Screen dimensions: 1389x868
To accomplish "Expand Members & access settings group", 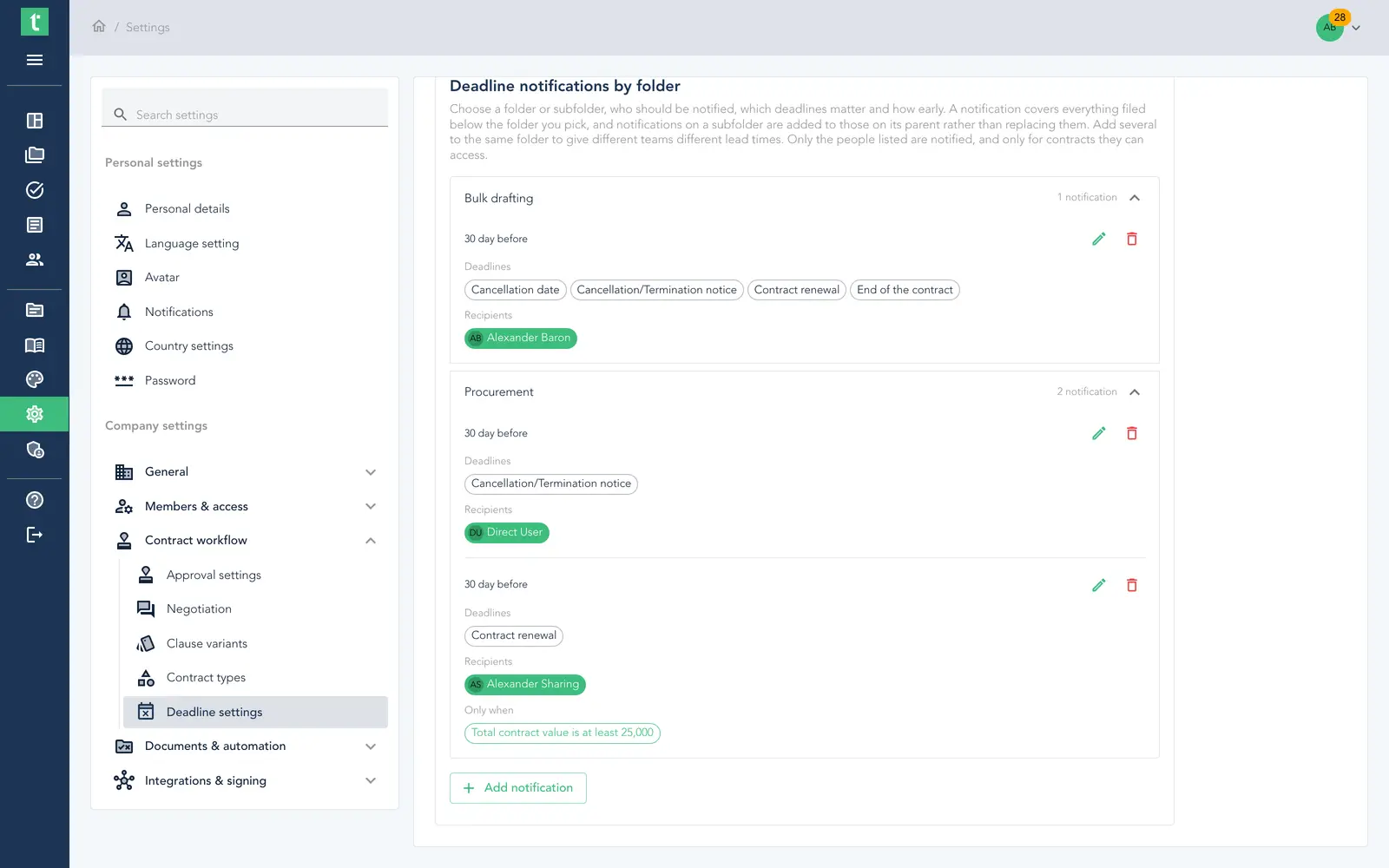I will click(x=245, y=506).
